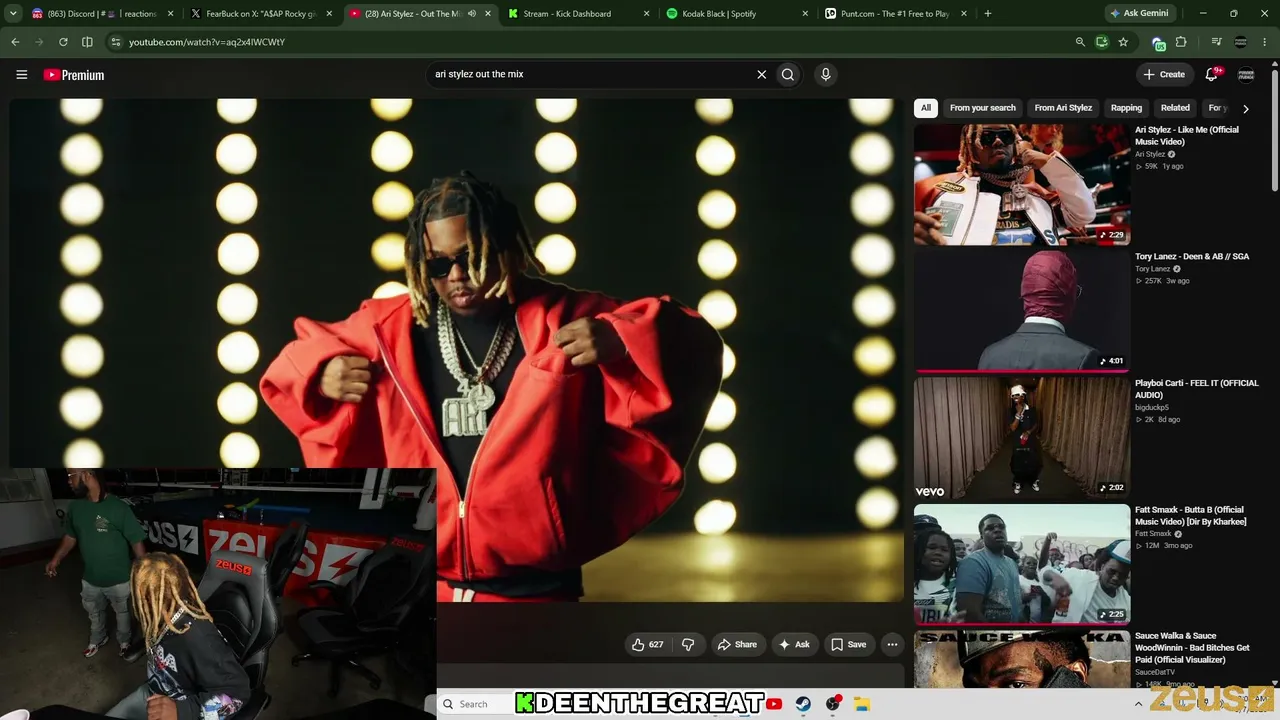The image size is (1280, 720).
Task: Open the YouTube guide hamburger menu
Action: point(21,74)
